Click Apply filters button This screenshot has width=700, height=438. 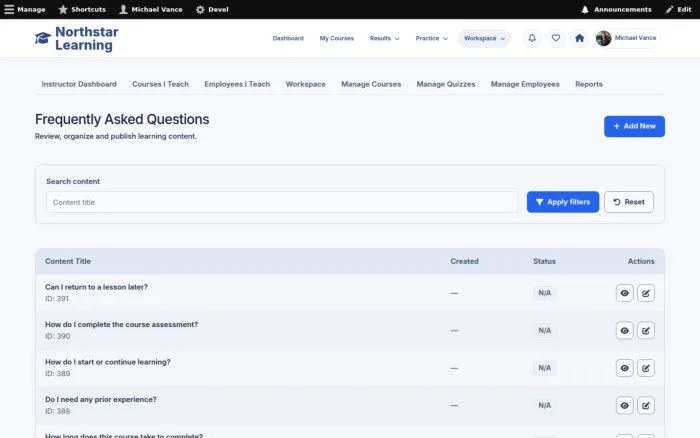tap(562, 202)
